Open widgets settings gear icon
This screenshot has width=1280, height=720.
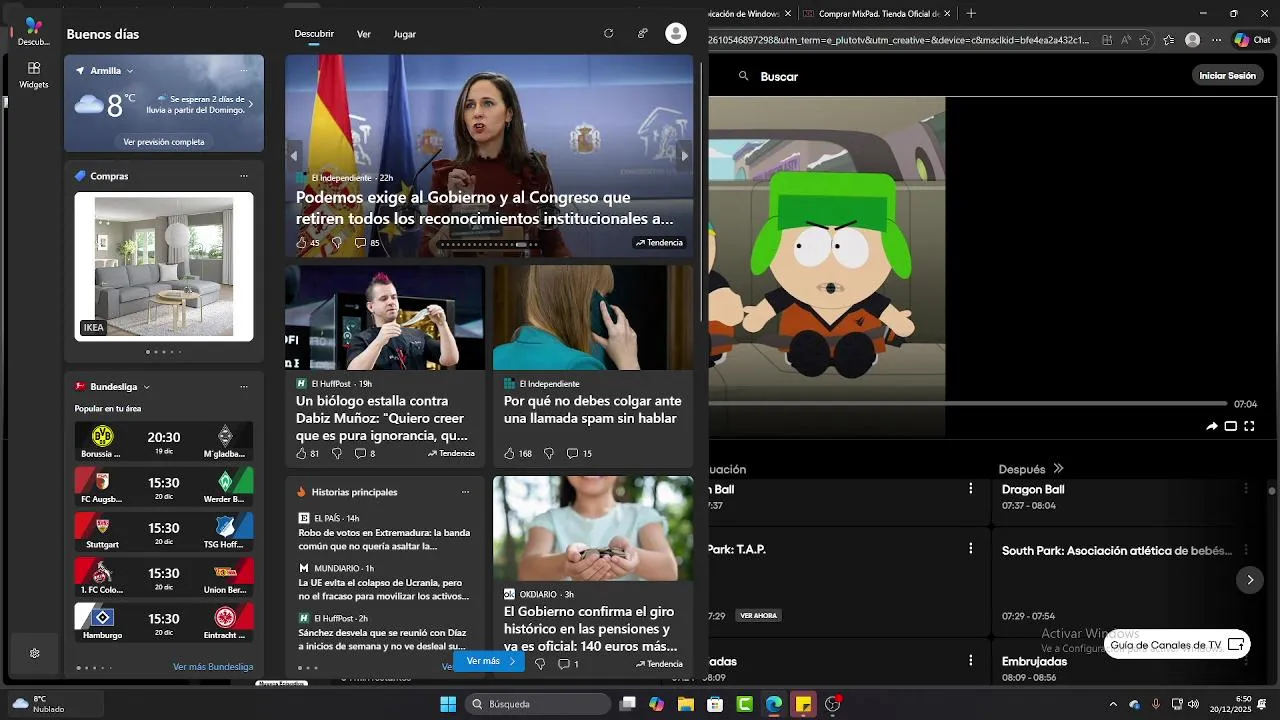click(x=34, y=653)
